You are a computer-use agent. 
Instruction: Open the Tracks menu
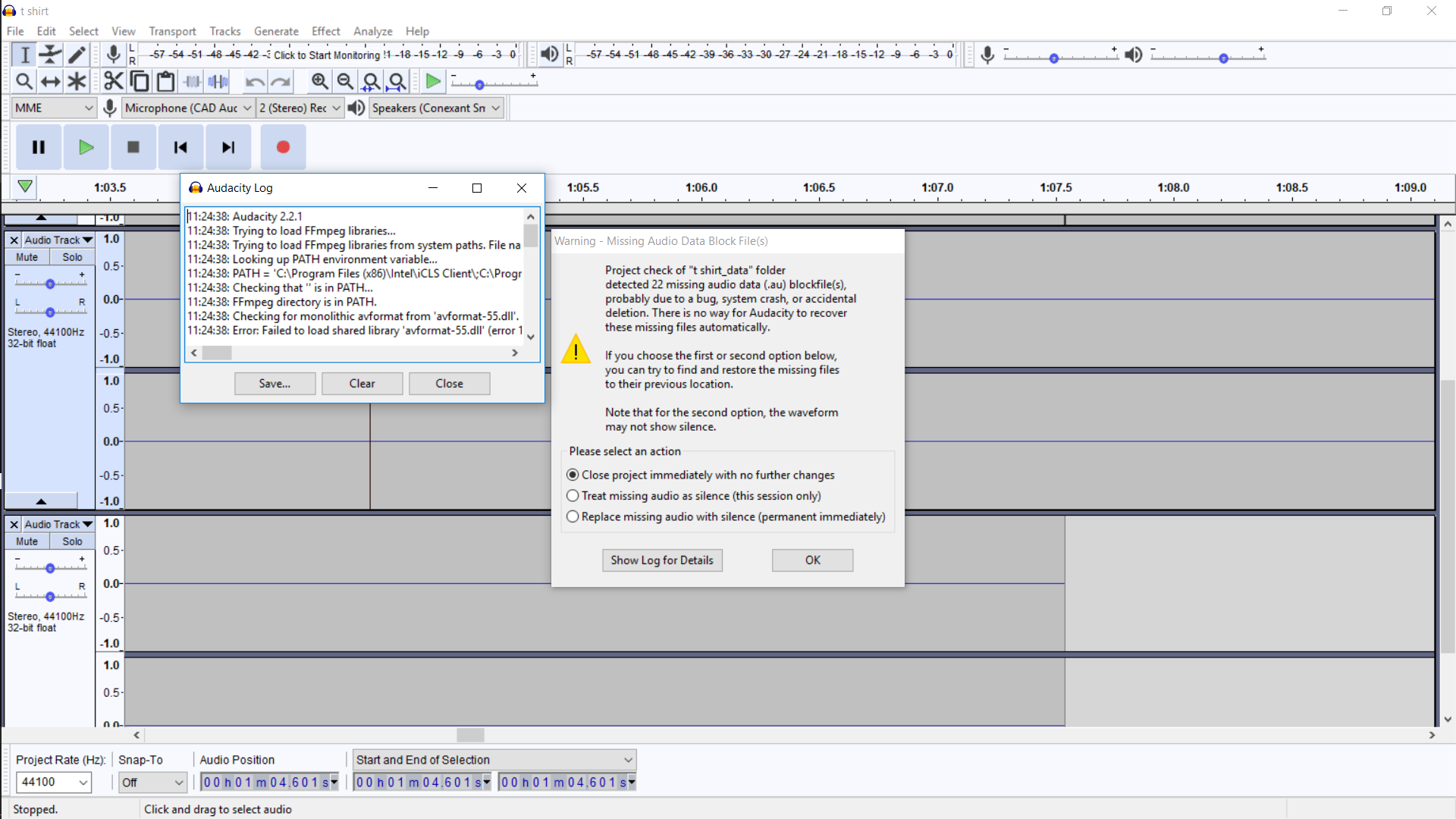[x=224, y=31]
